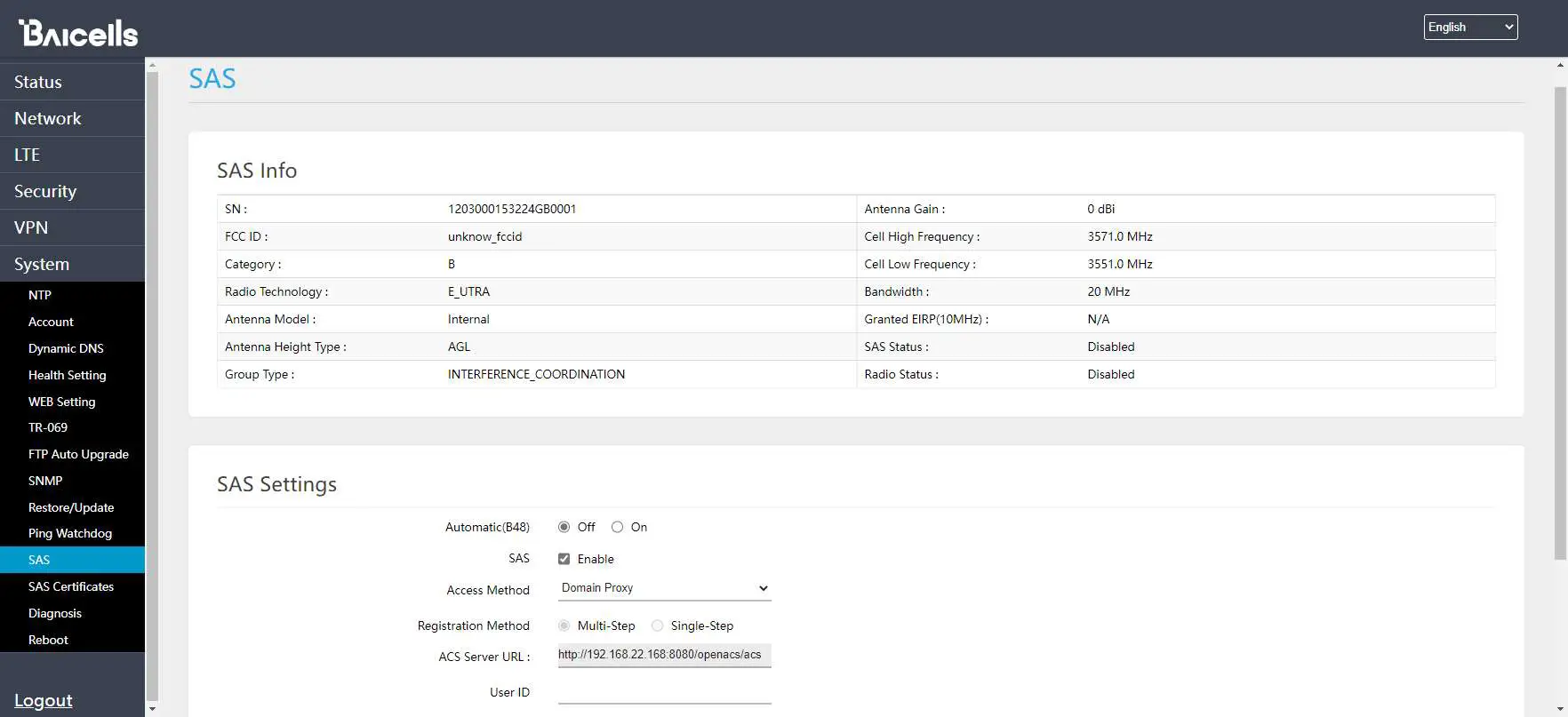The height and width of the screenshot is (717, 1568).
Task: Click the Logout link
Action: coord(44,700)
